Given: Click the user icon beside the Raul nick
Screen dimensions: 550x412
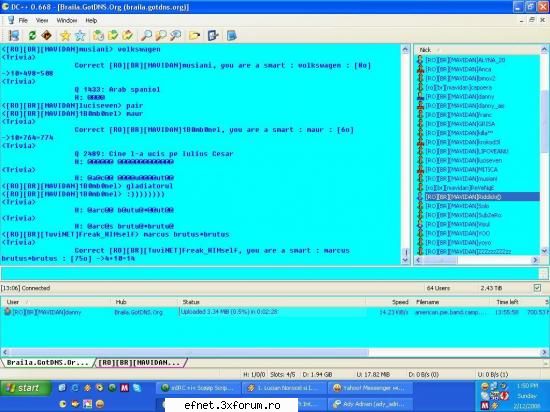Looking at the screenshot, I should [420, 224].
